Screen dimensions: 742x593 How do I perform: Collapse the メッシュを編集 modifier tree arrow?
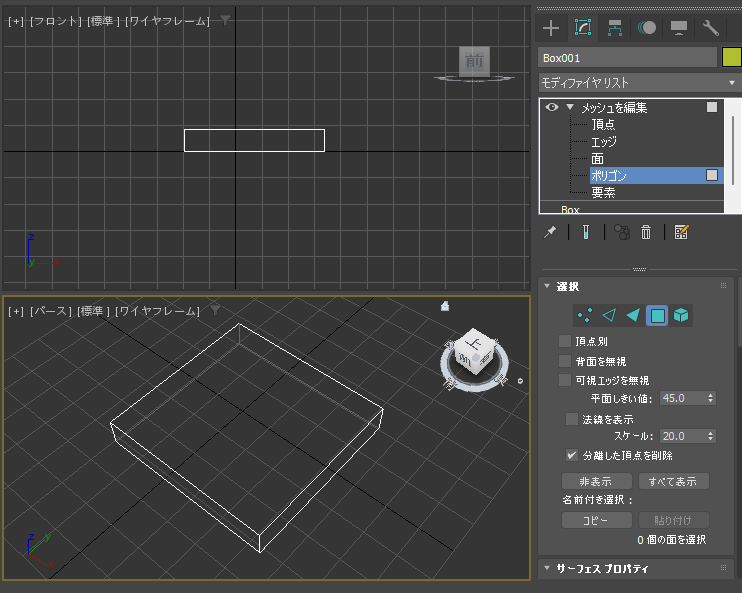[570, 107]
